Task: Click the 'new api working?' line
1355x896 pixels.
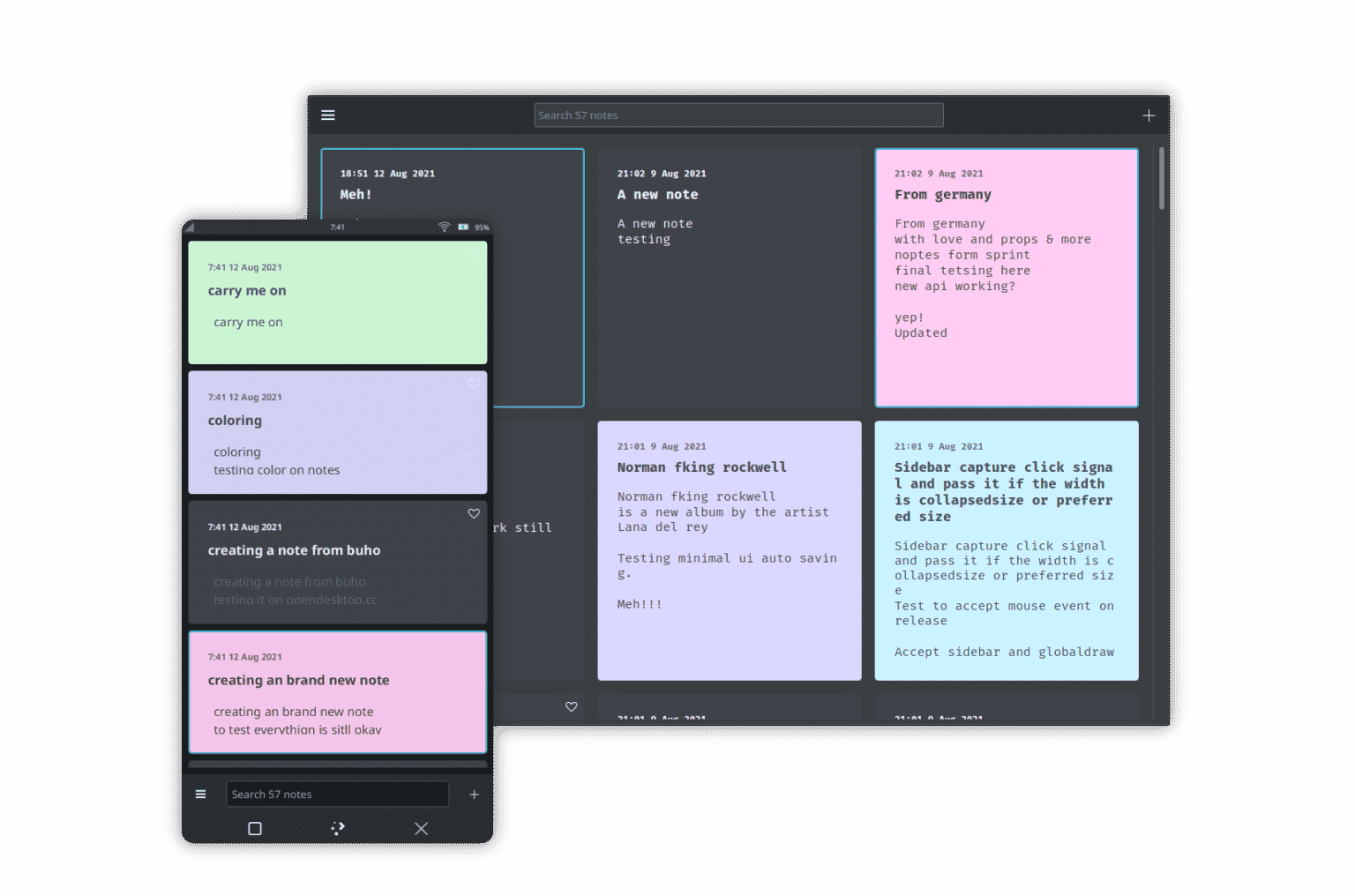Action: point(954,287)
